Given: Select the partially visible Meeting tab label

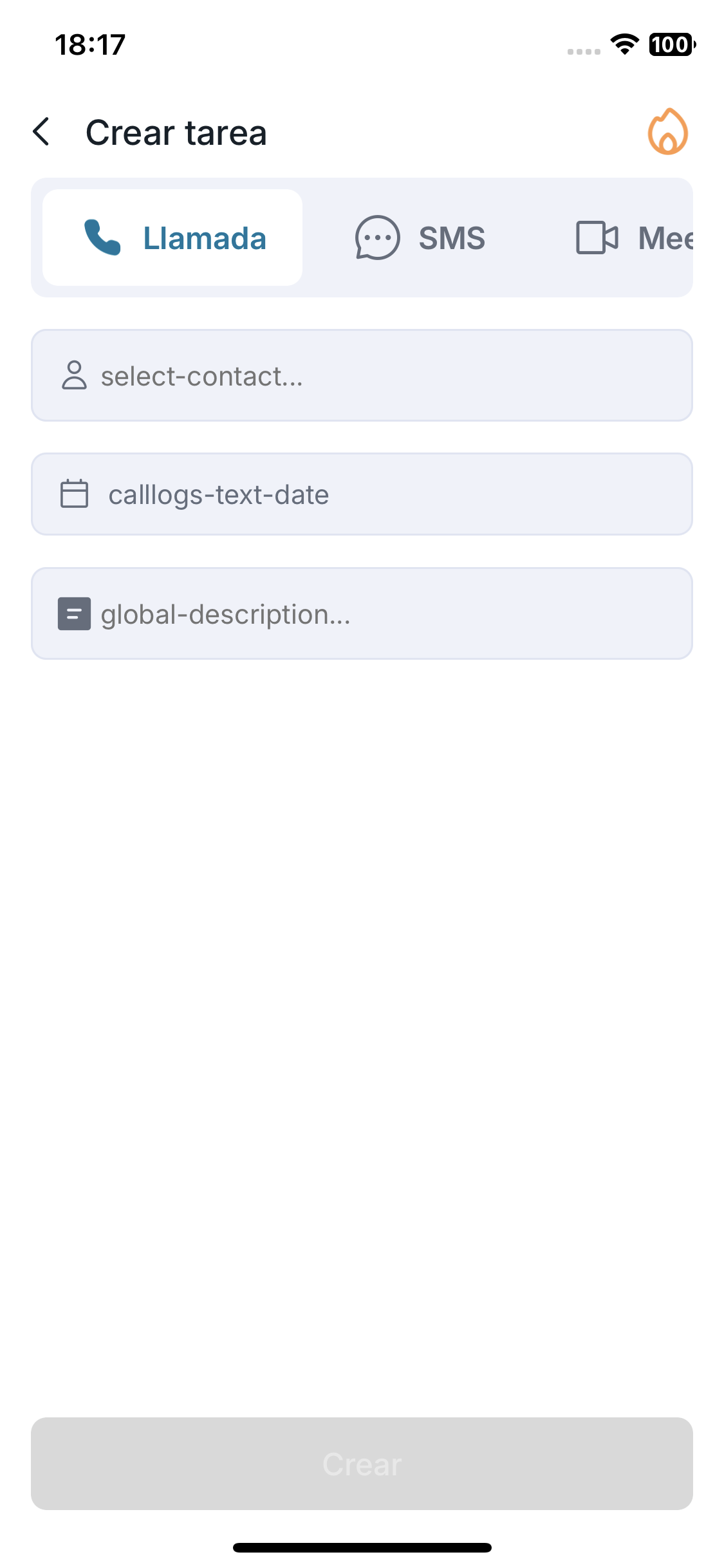Looking at the screenshot, I should (x=665, y=238).
